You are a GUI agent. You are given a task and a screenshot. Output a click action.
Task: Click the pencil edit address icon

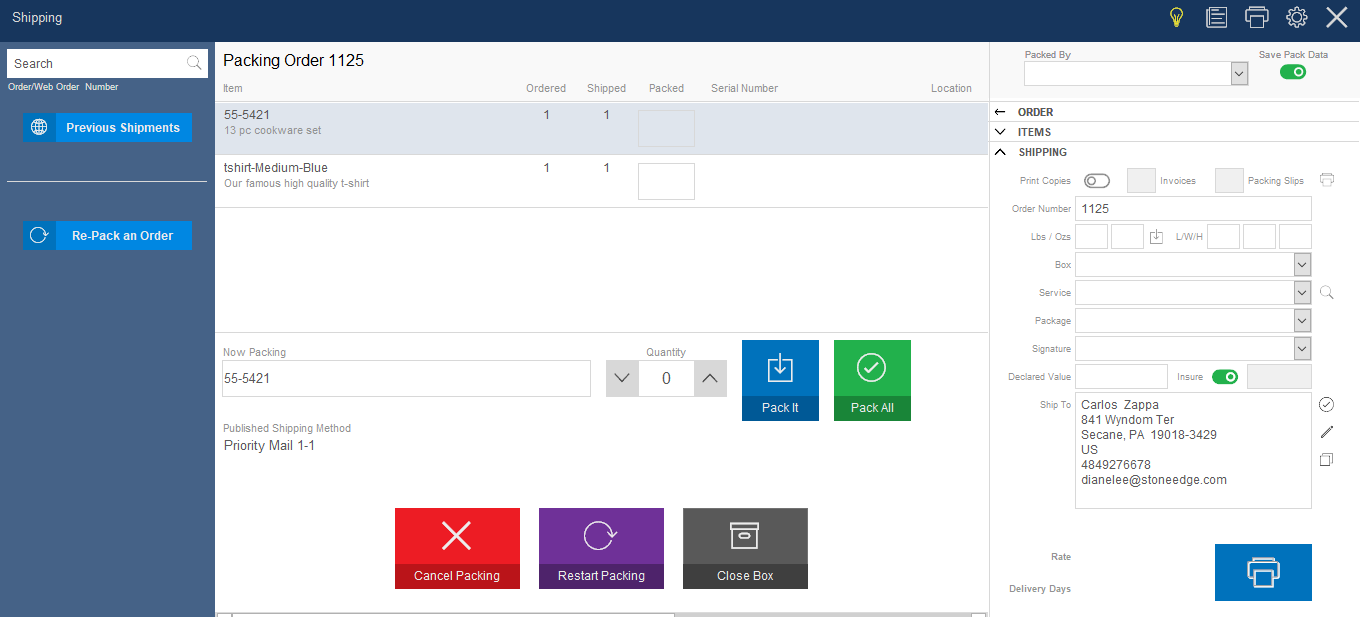1327,432
